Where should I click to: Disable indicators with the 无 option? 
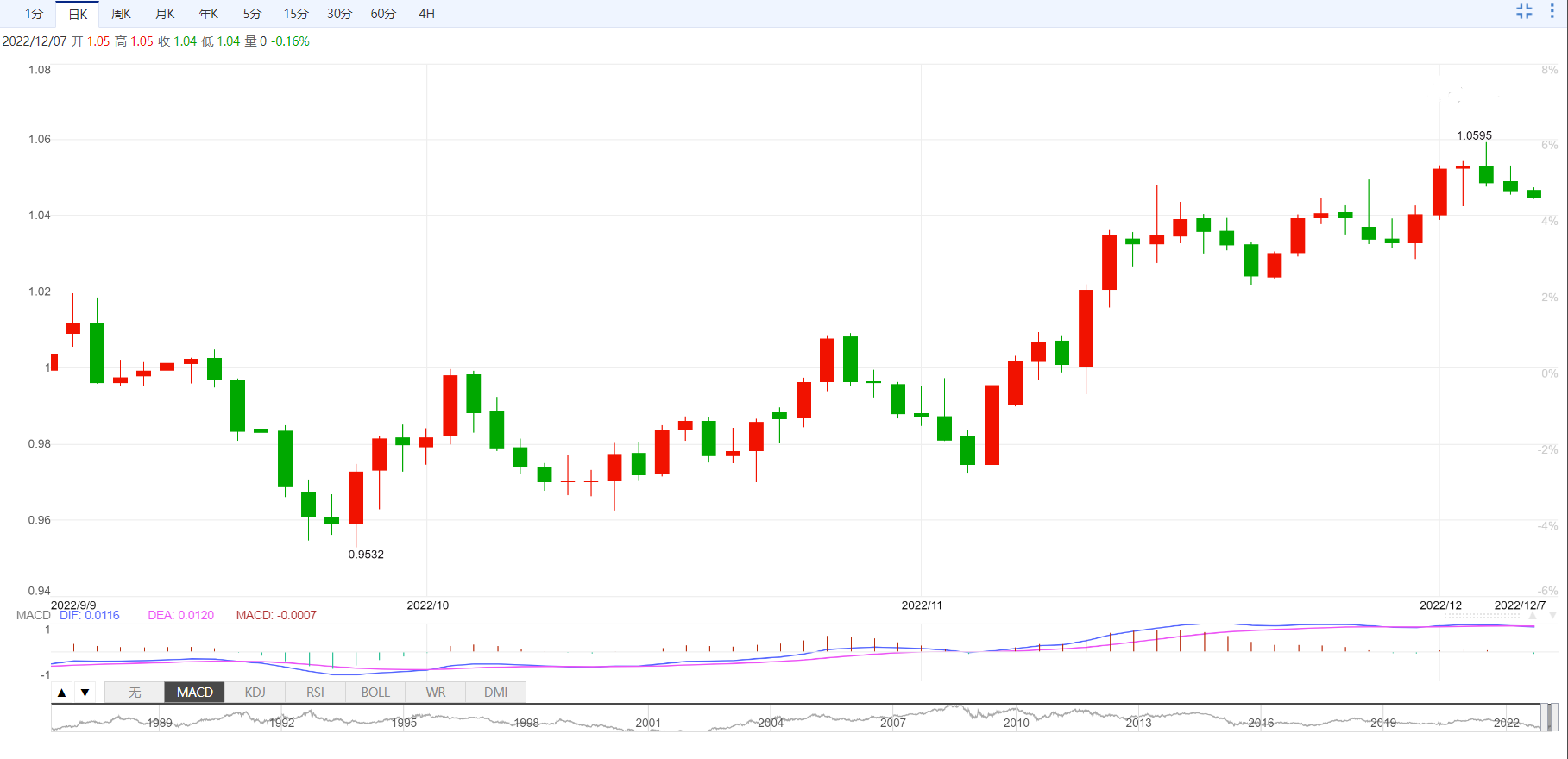pos(135,693)
